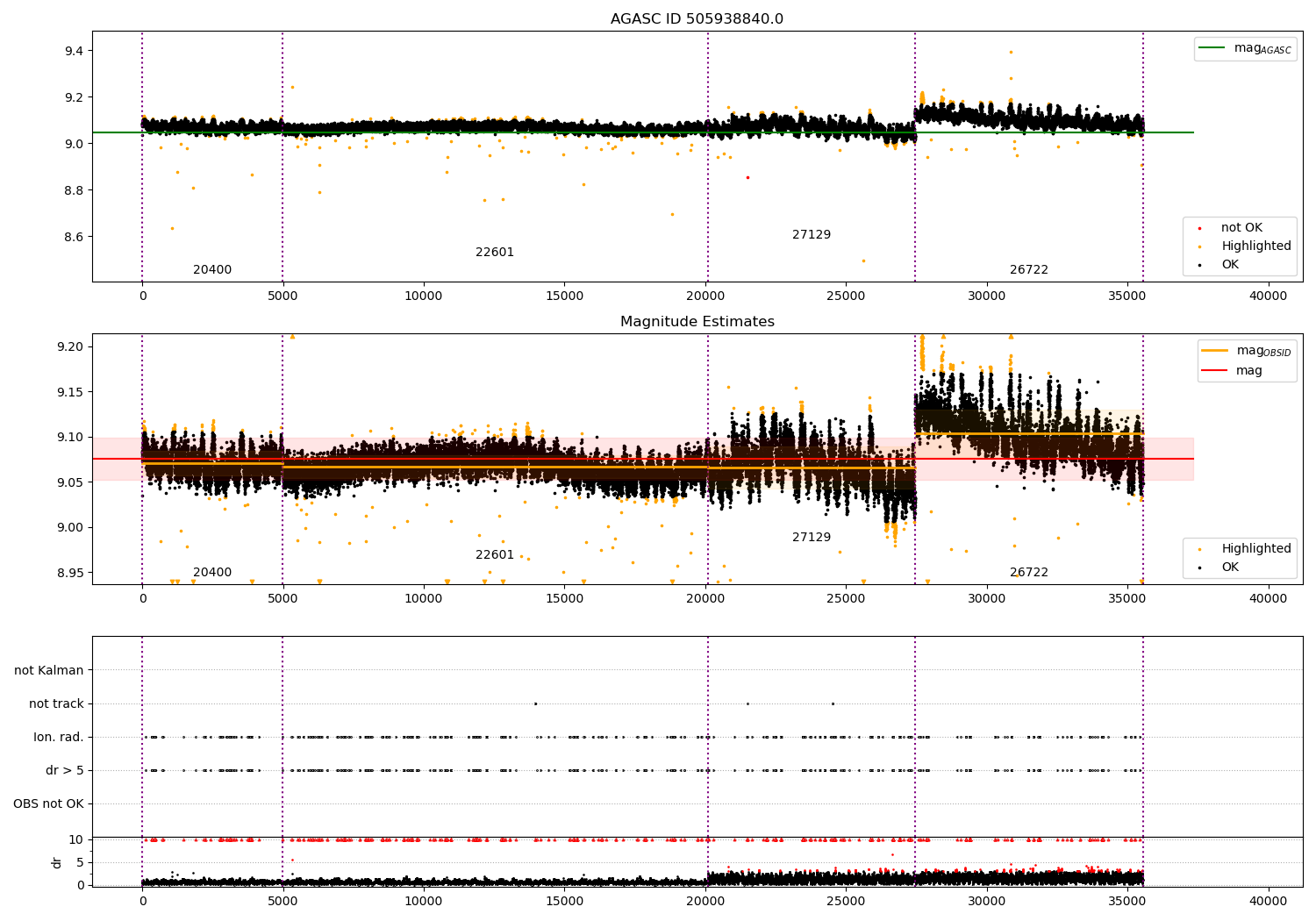Click the mag OBSID legend label
Screen dimensions: 1316x921
[1264, 351]
